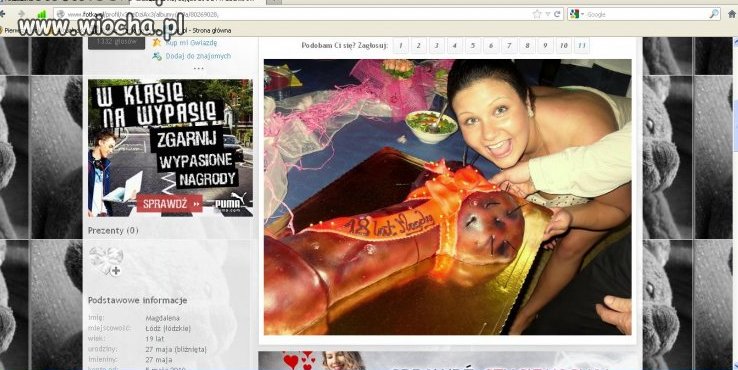The image size is (738, 370).
Task: Click the search magnifier icon
Action: point(714,14)
